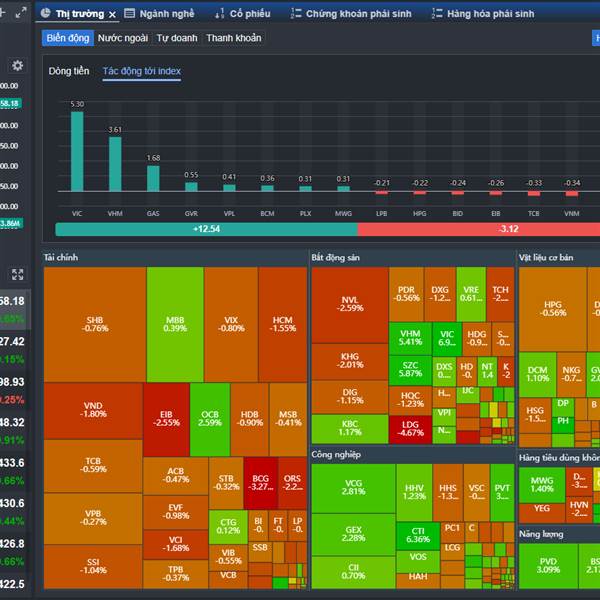This screenshot has width=600, height=600.
Task: Expand the heatmap with the corner-brackets icon
Action: (18, 274)
